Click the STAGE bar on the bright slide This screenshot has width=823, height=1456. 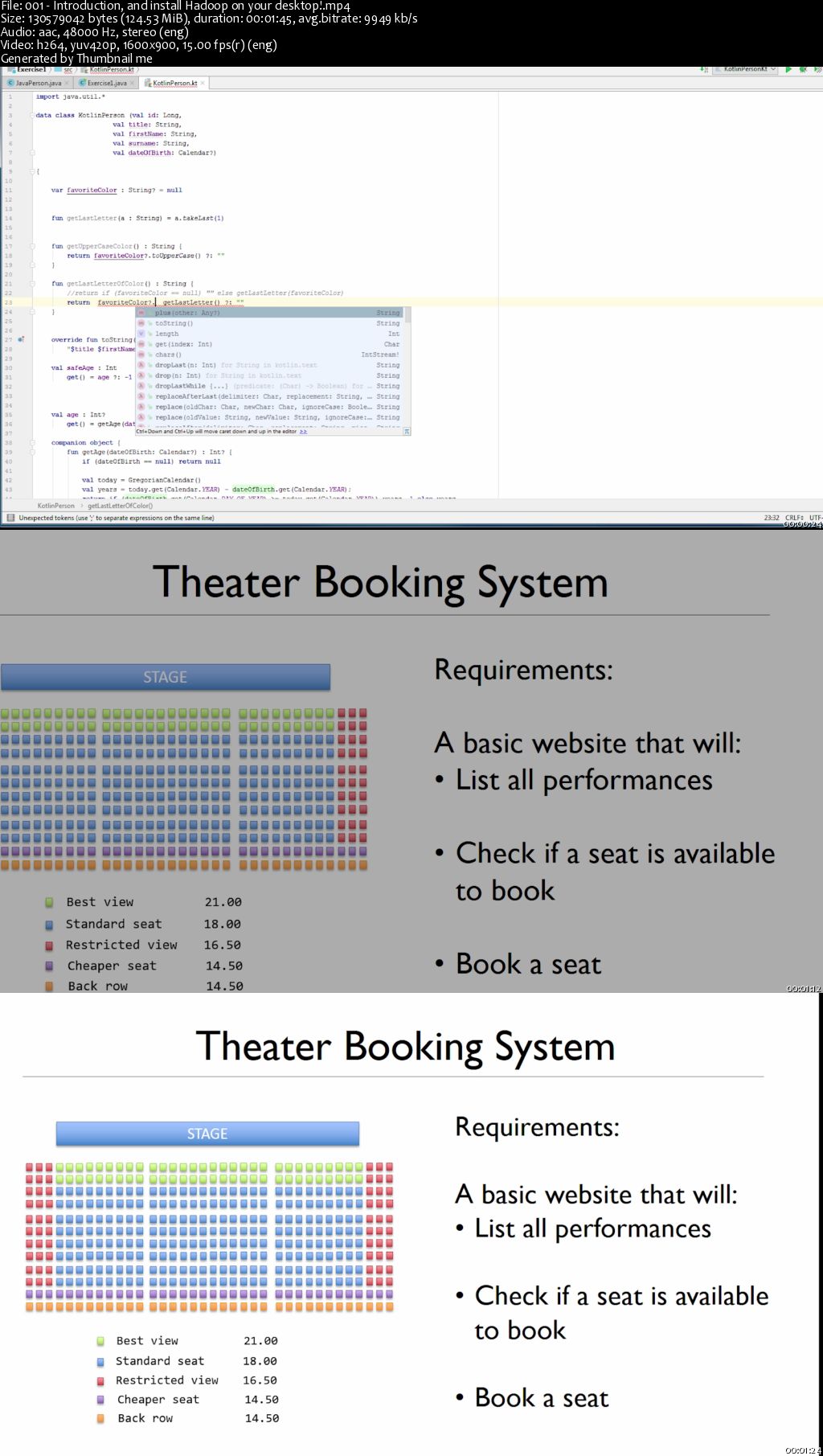207,1134
